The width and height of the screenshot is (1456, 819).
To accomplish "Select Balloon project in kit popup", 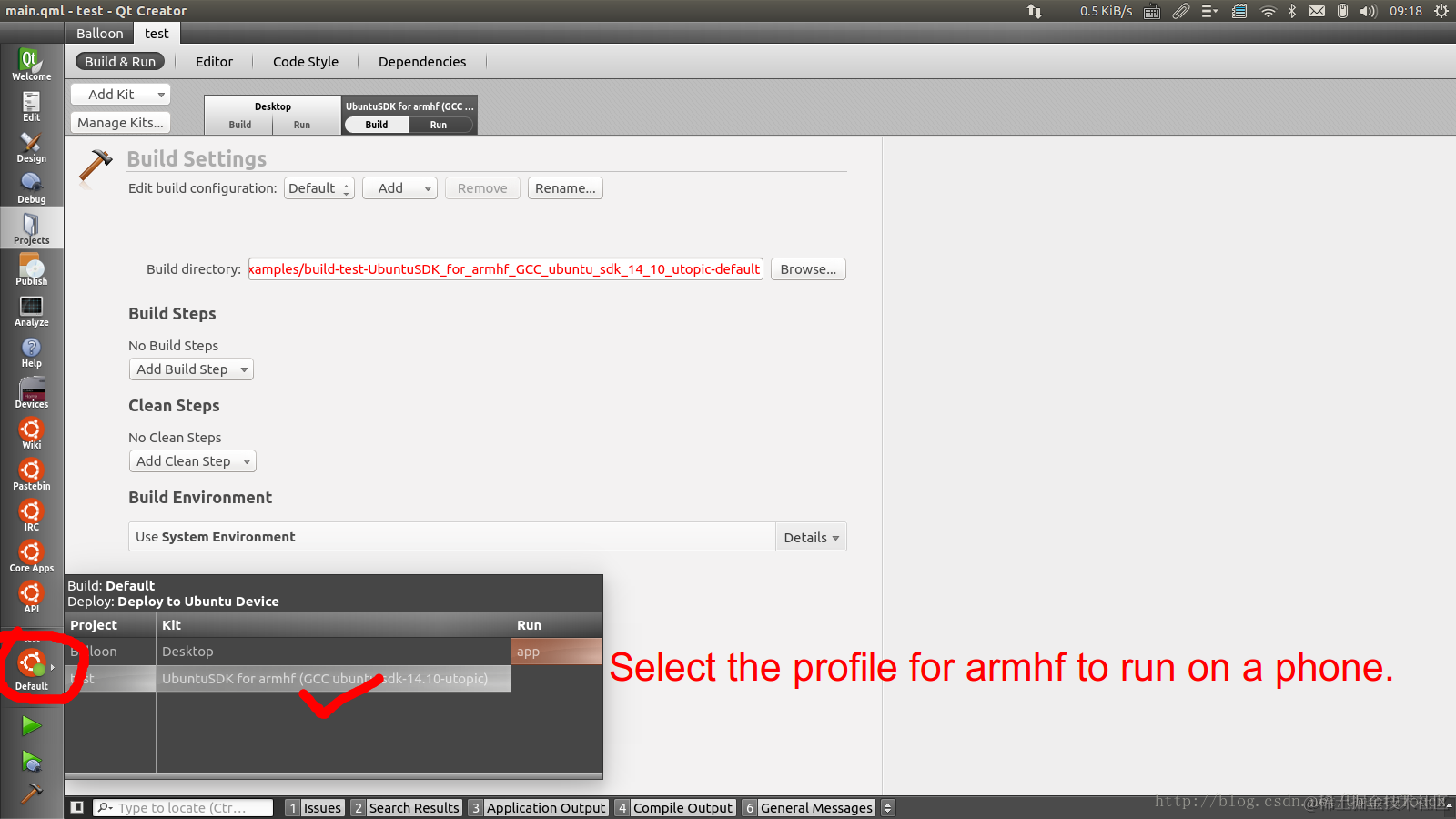I will pyautogui.click(x=109, y=652).
